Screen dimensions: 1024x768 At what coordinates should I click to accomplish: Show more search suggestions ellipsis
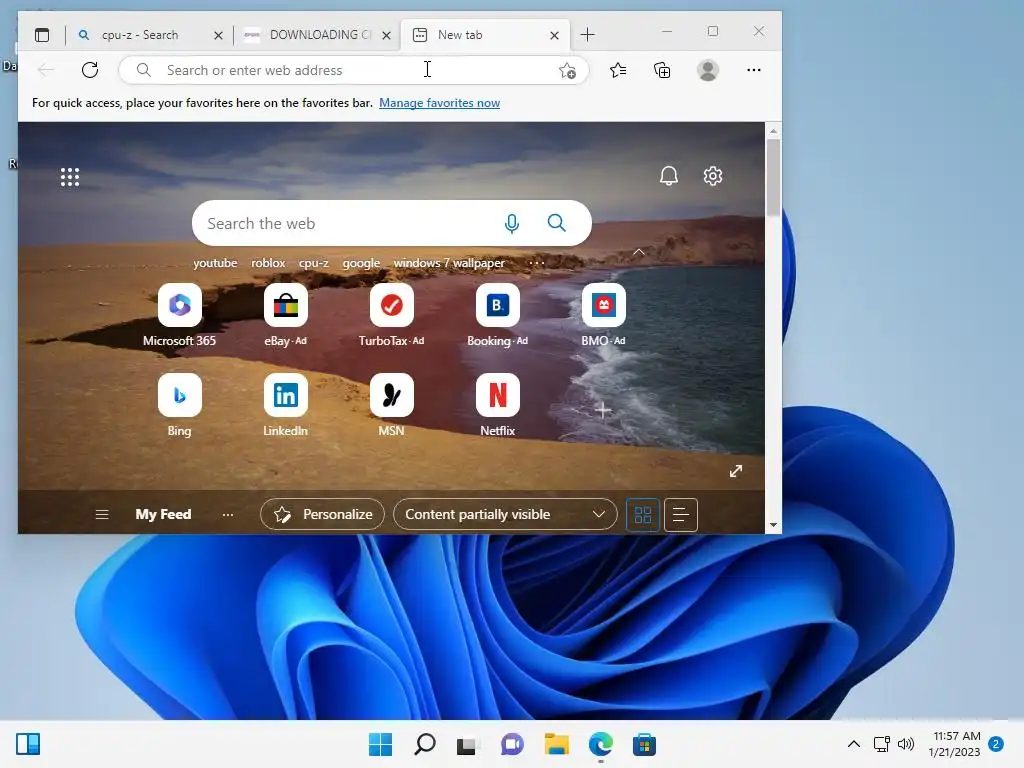(x=537, y=263)
